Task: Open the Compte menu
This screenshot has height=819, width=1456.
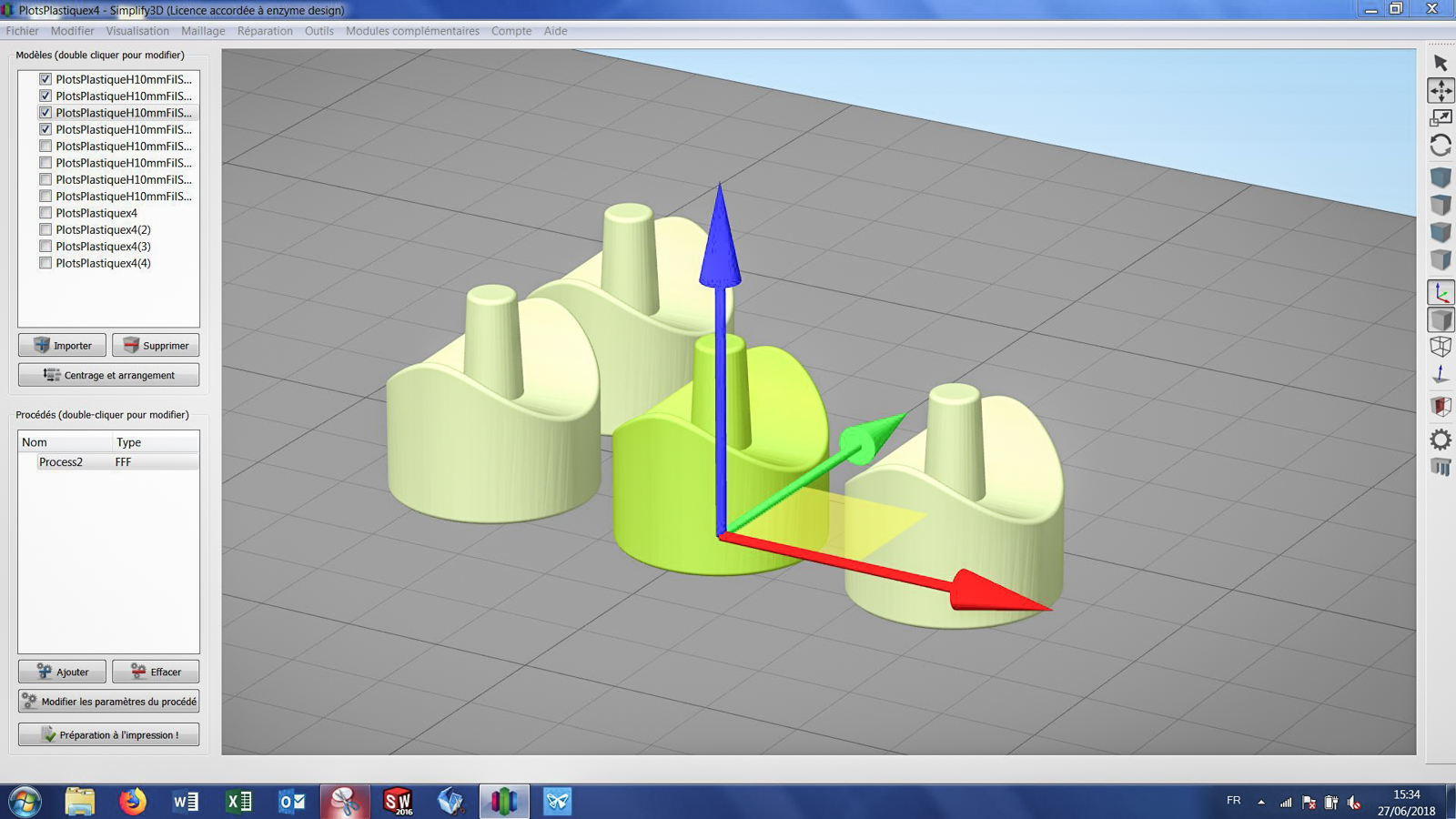Action: pos(511,31)
